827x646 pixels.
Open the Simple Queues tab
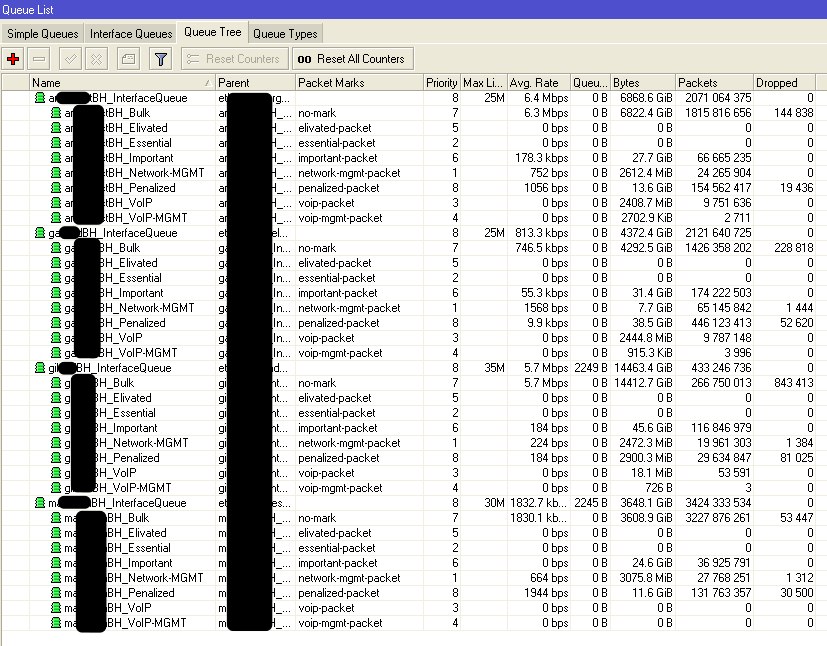[x=43, y=32]
